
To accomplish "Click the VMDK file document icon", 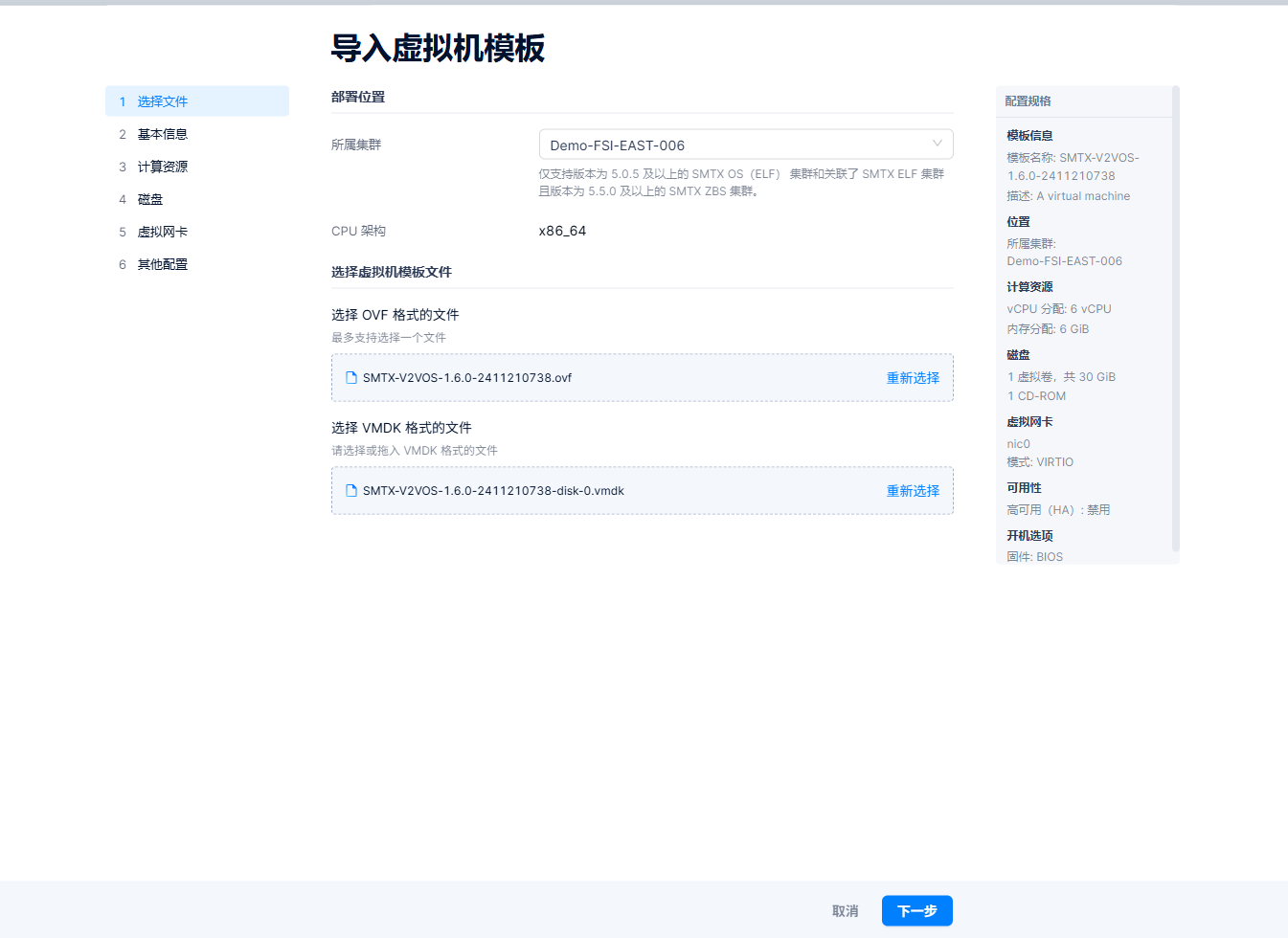I will pos(351,491).
